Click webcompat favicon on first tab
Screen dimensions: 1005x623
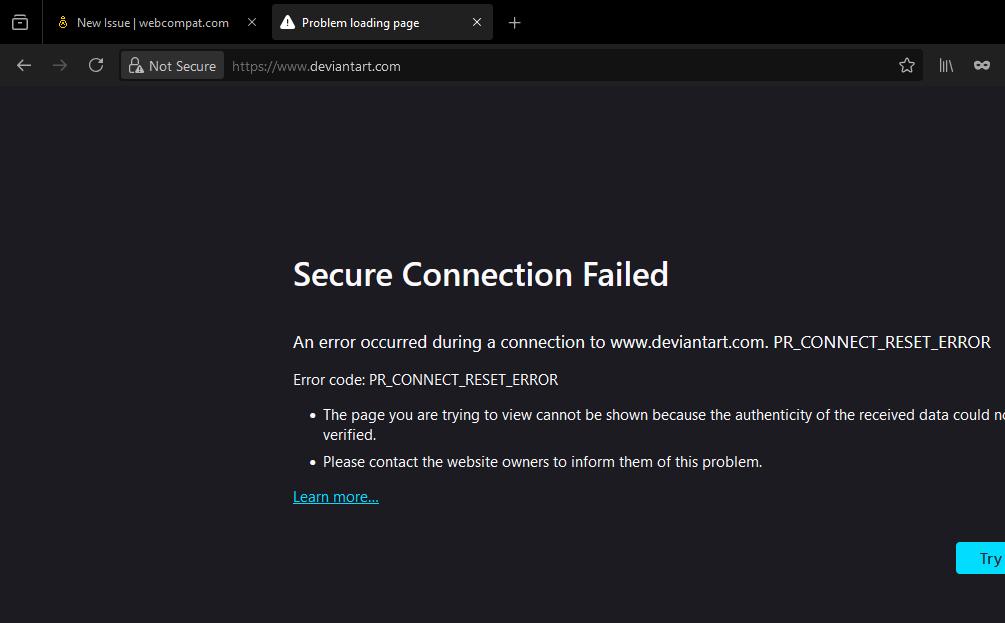pos(63,22)
